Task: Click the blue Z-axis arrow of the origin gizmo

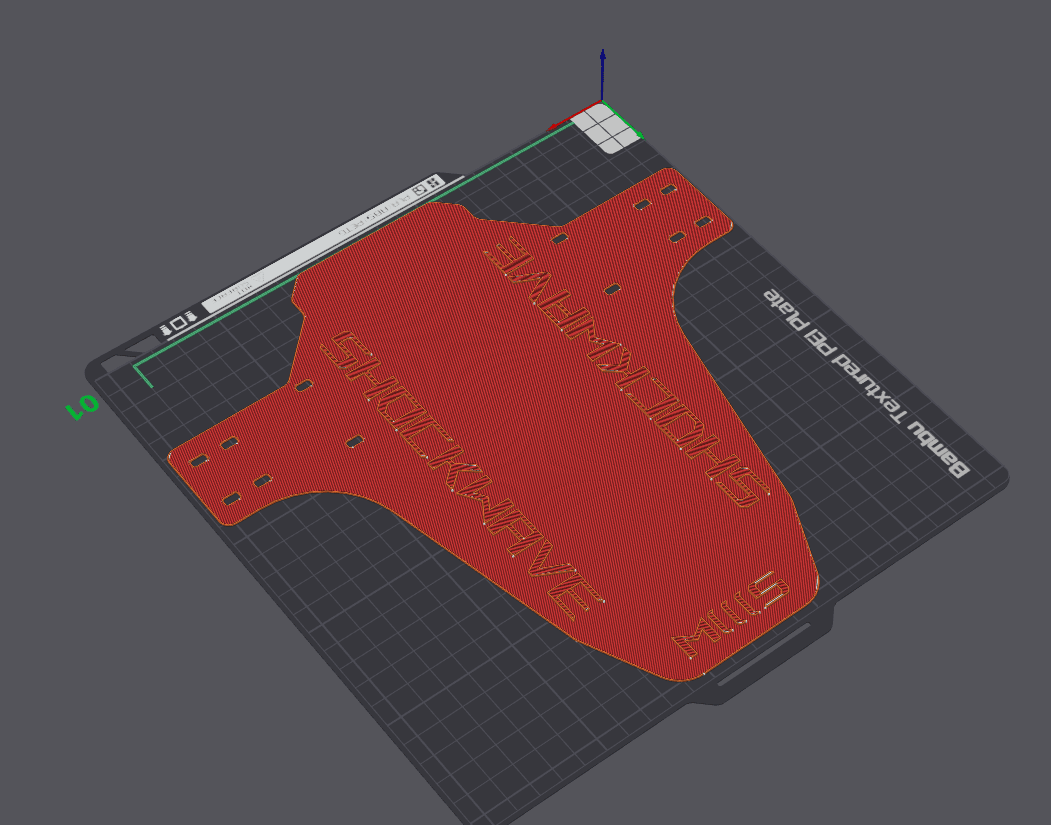Action: click(602, 70)
